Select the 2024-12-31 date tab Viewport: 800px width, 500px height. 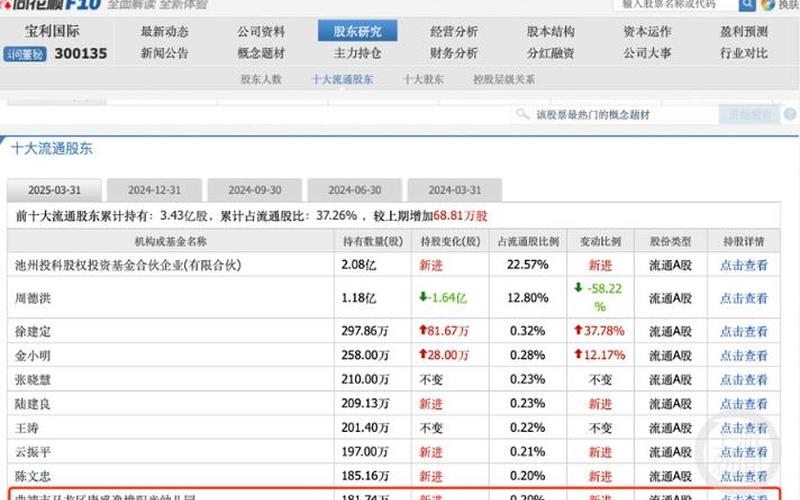point(154,190)
